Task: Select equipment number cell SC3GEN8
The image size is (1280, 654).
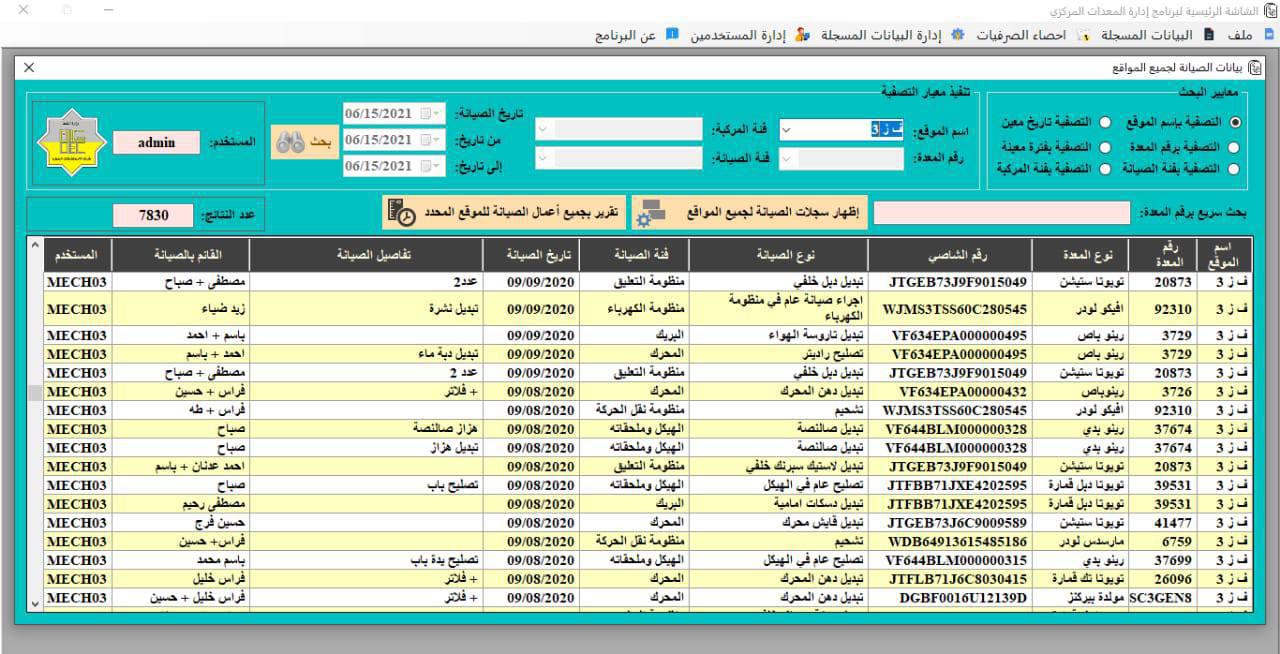Action: click(1161, 598)
